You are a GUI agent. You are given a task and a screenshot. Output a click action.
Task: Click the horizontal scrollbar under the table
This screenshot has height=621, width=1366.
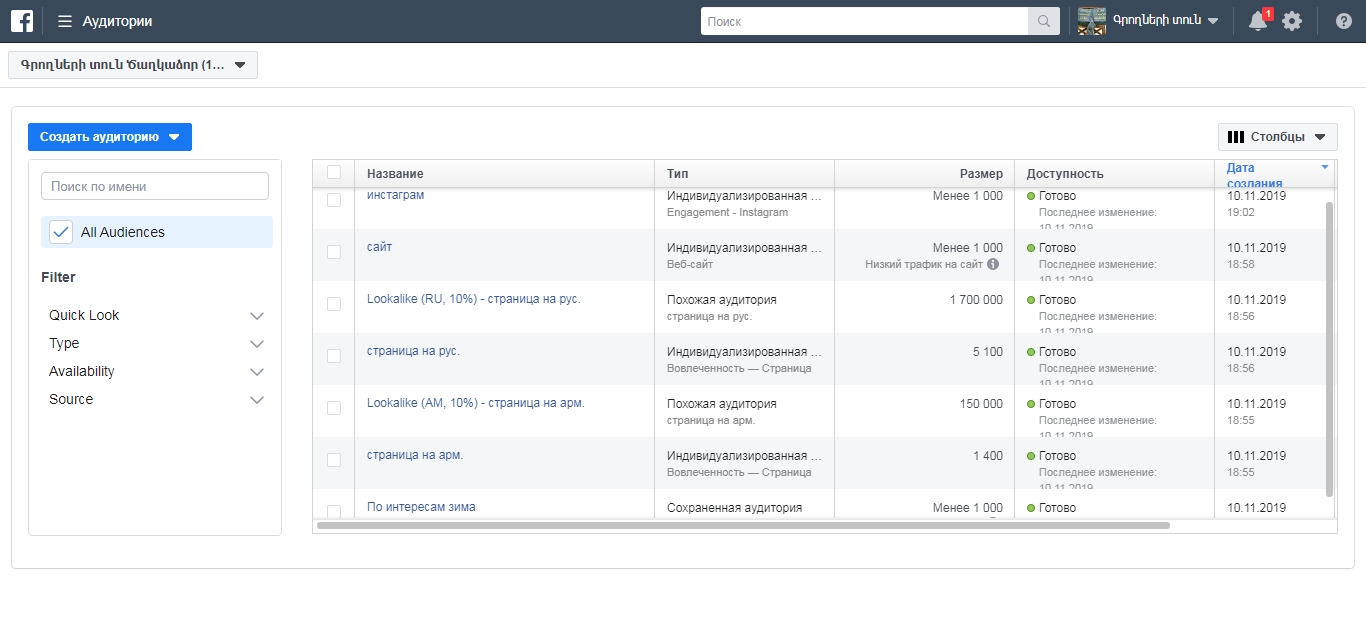[x=742, y=525]
